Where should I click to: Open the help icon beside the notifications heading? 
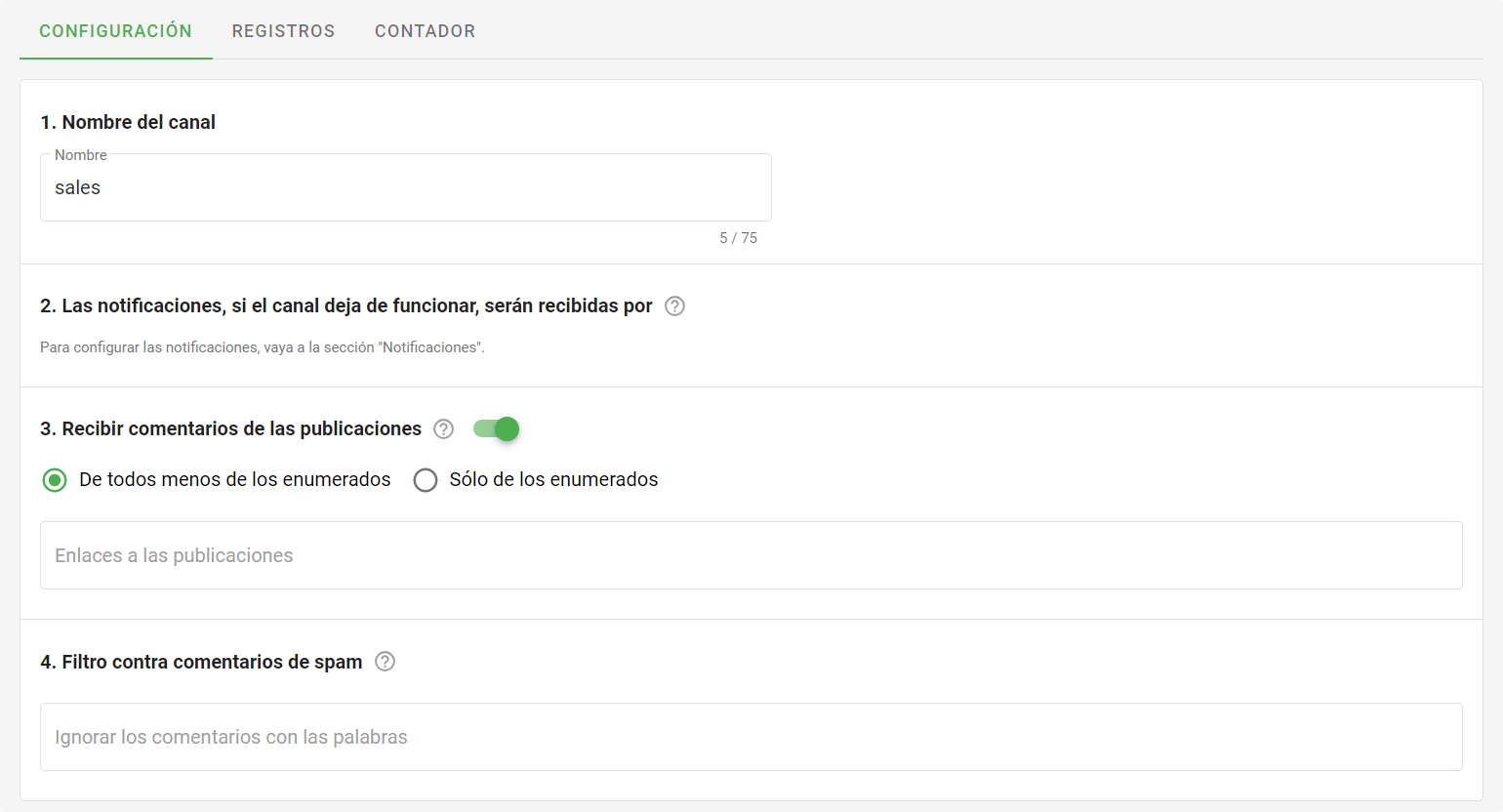click(674, 306)
